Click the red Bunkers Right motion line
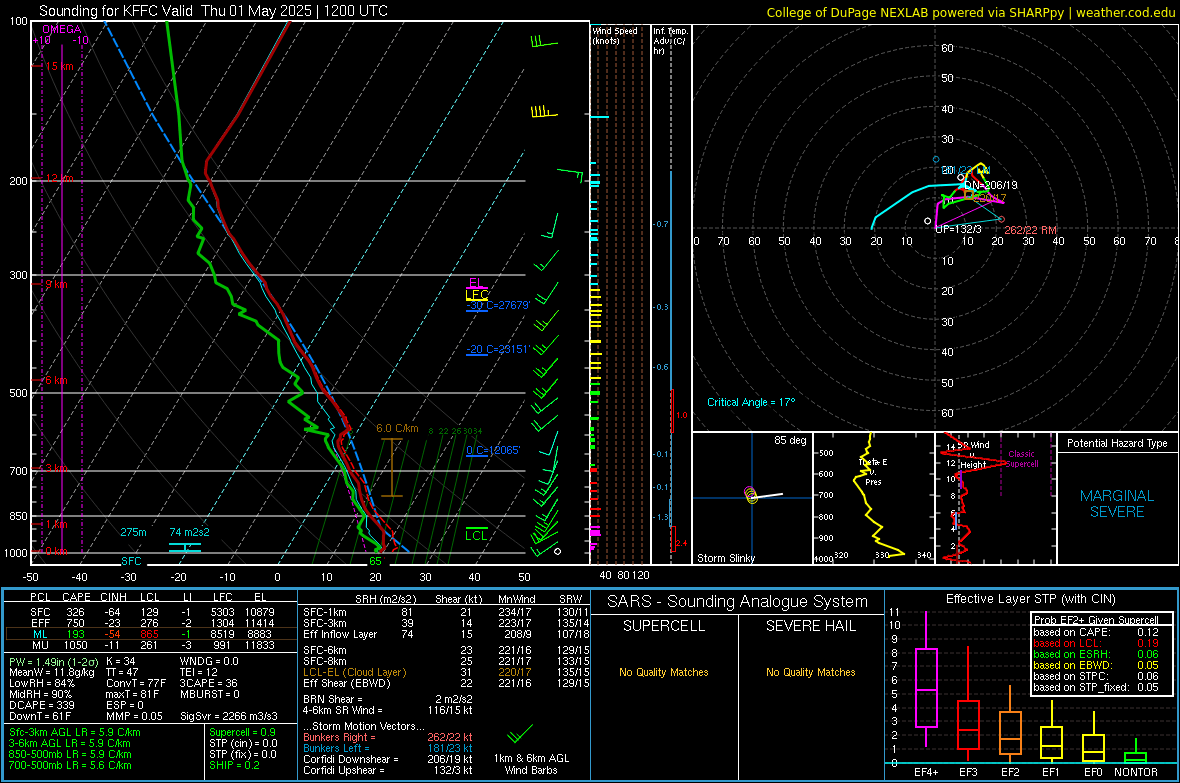 tap(388, 738)
